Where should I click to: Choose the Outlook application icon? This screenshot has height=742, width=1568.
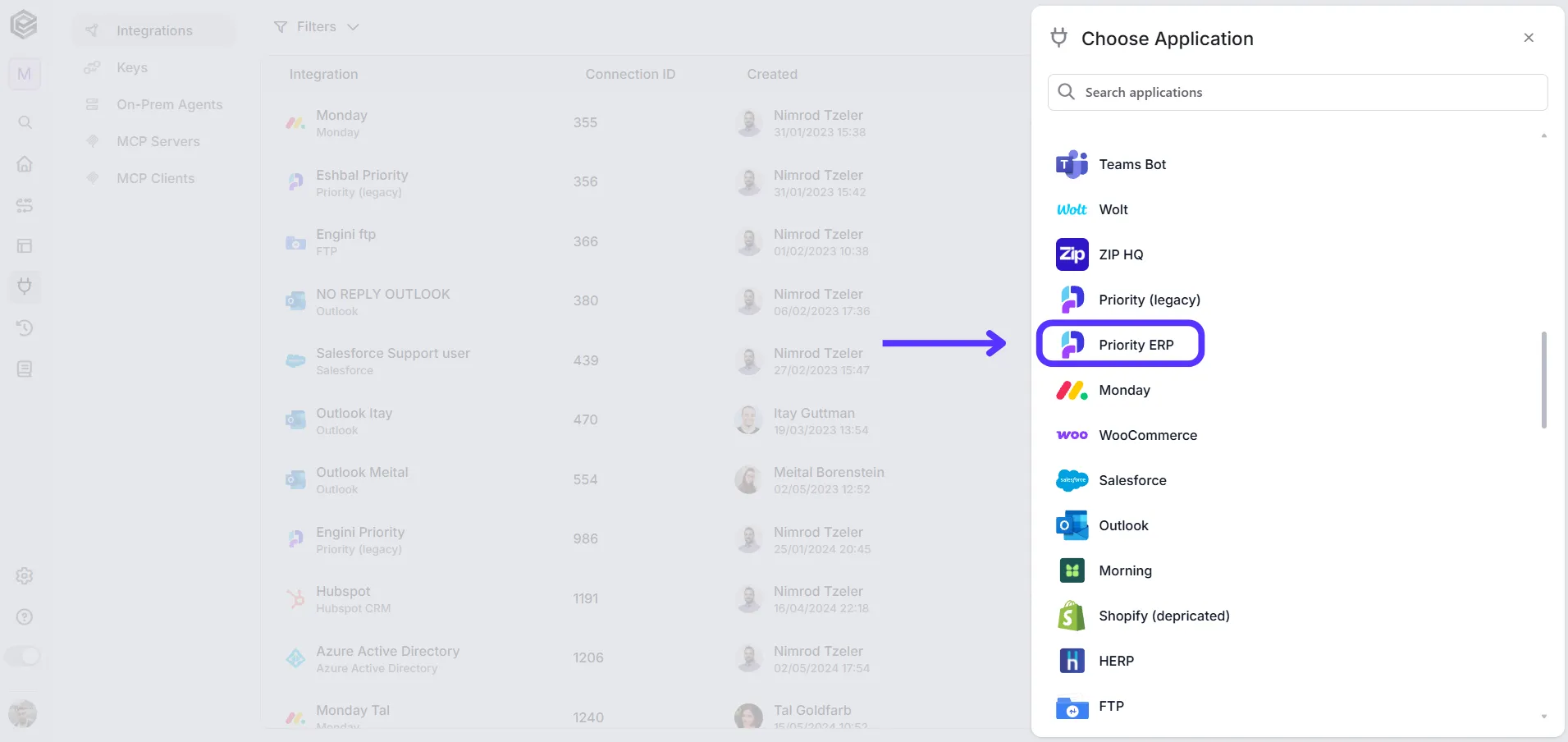pos(1072,525)
